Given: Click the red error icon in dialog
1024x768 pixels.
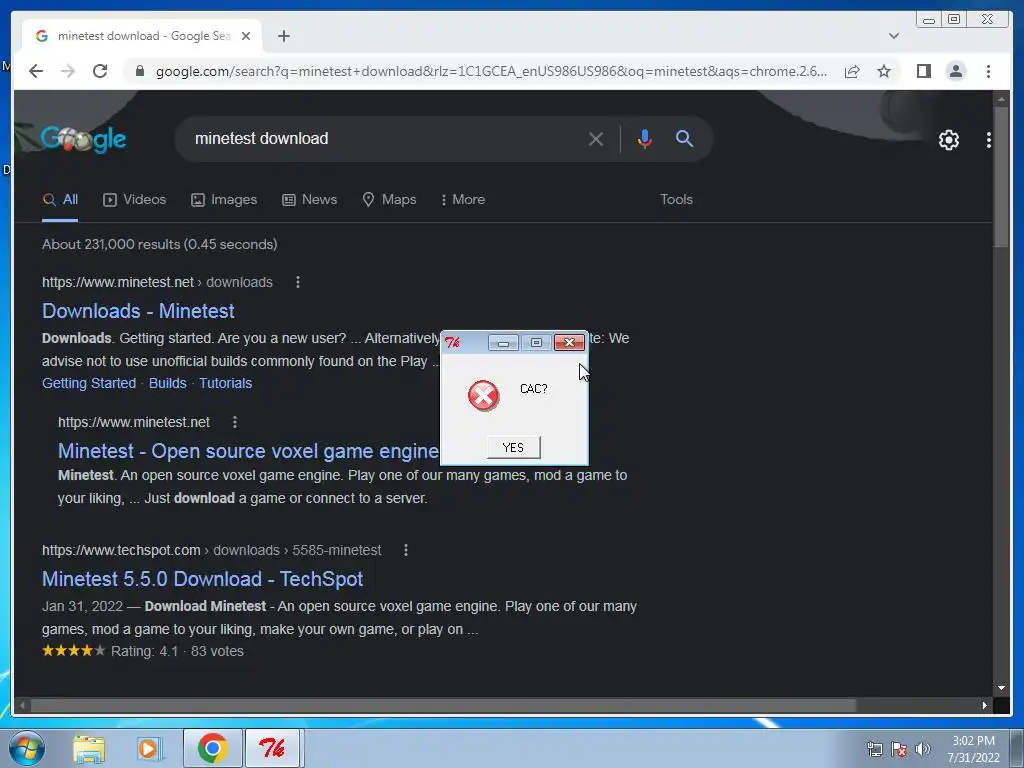Looking at the screenshot, I should tap(483, 396).
